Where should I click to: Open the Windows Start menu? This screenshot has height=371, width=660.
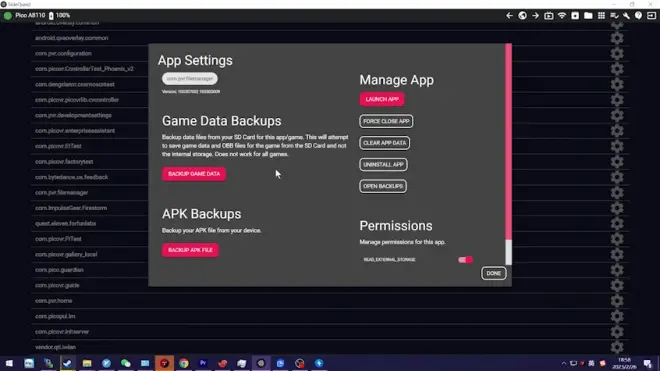9,363
